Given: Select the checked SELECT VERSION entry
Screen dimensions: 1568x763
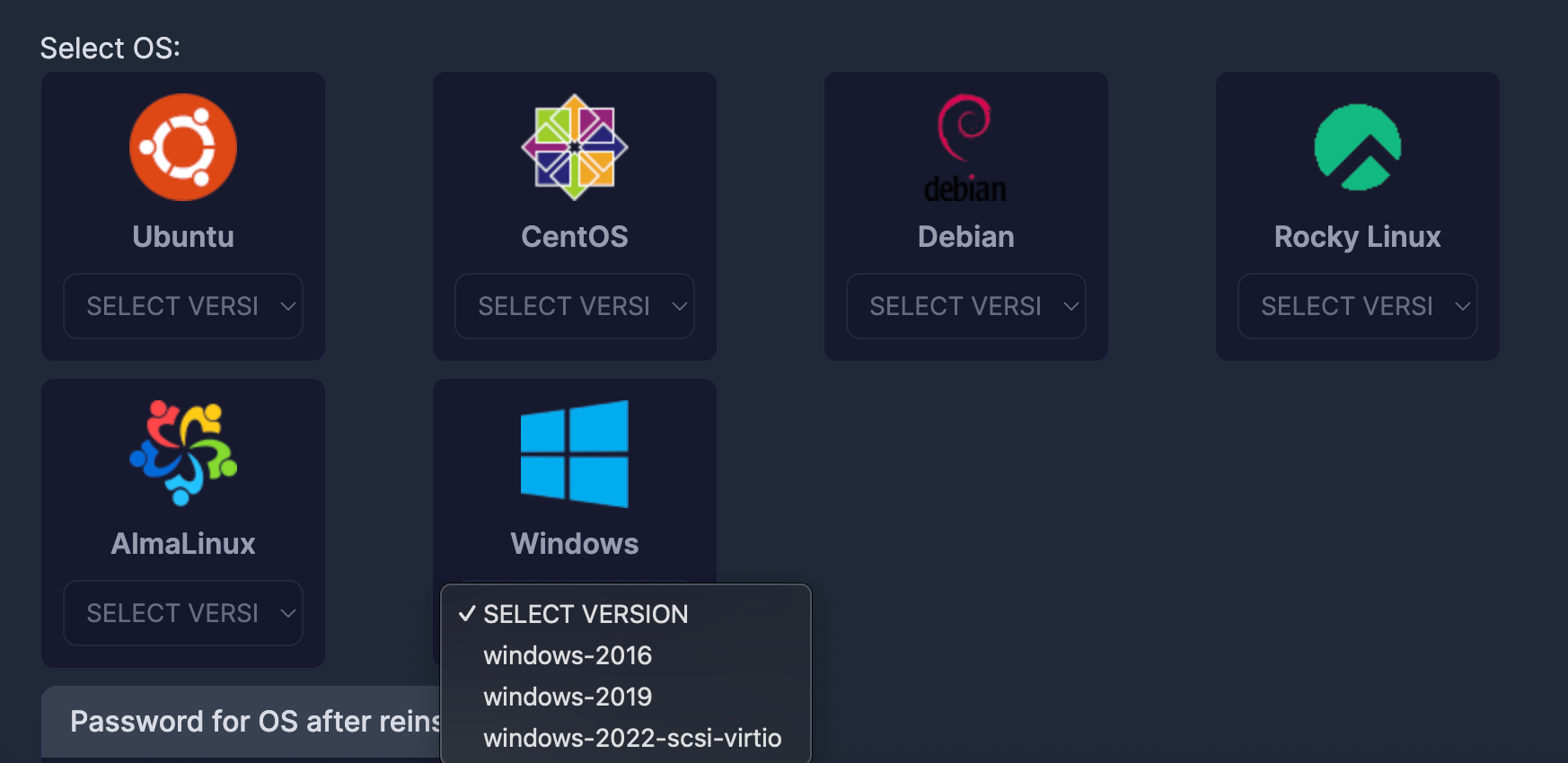Looking at the screenshot, I should (586, 614).
